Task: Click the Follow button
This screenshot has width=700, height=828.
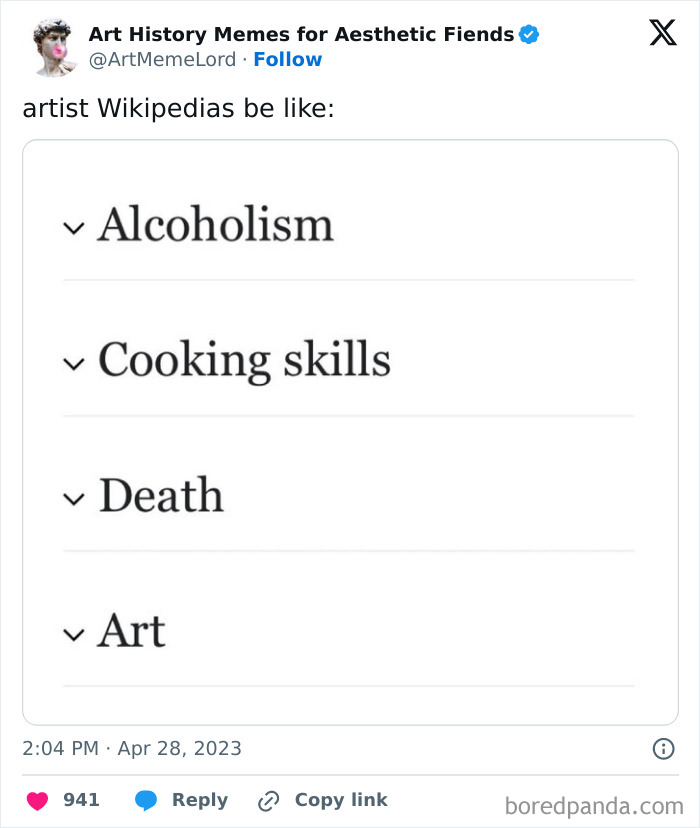Action: point(289,59)
